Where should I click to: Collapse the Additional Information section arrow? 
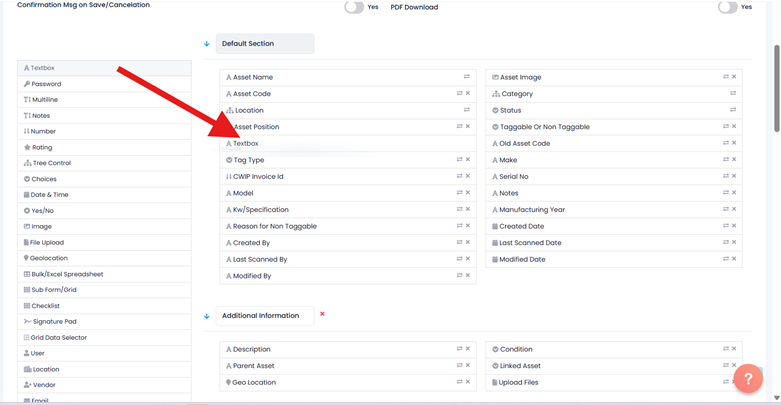[207, 316]
